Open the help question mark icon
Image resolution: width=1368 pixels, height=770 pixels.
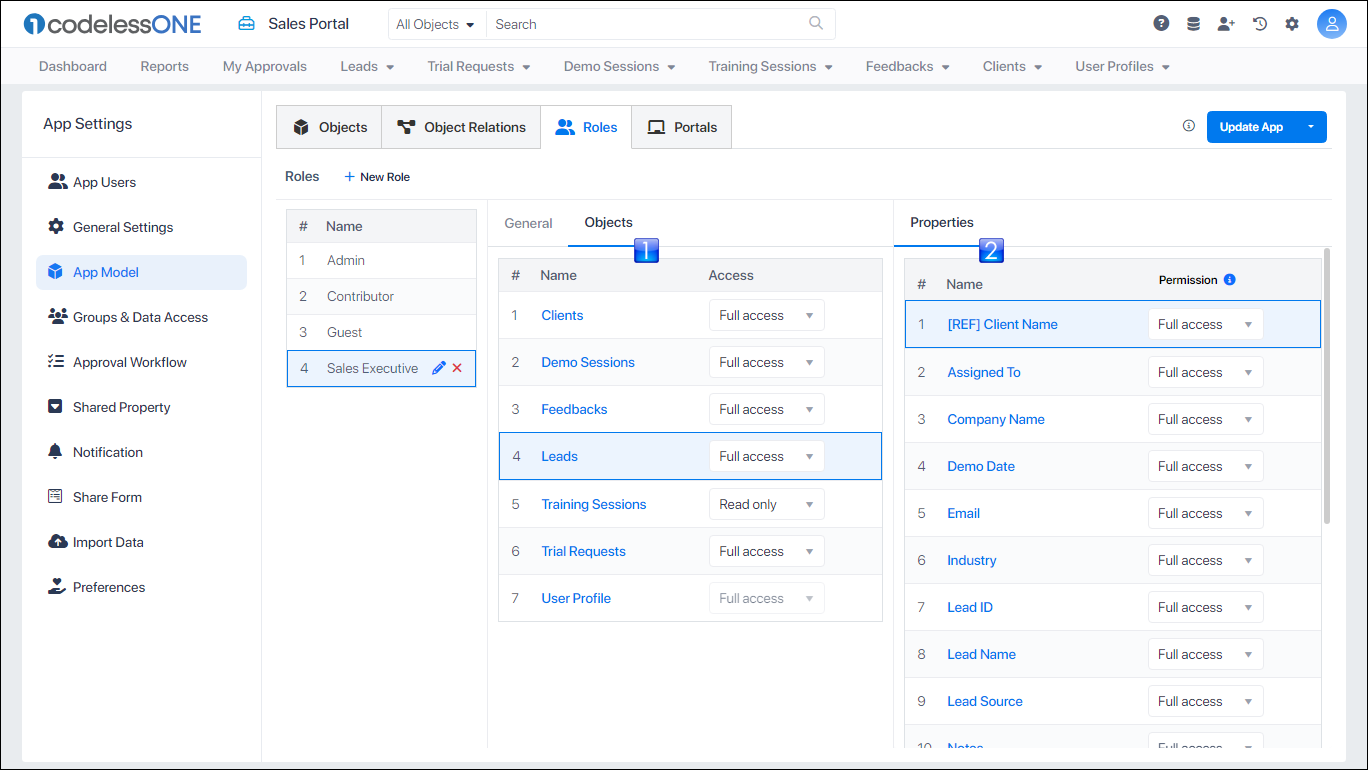coord(1161,24)
